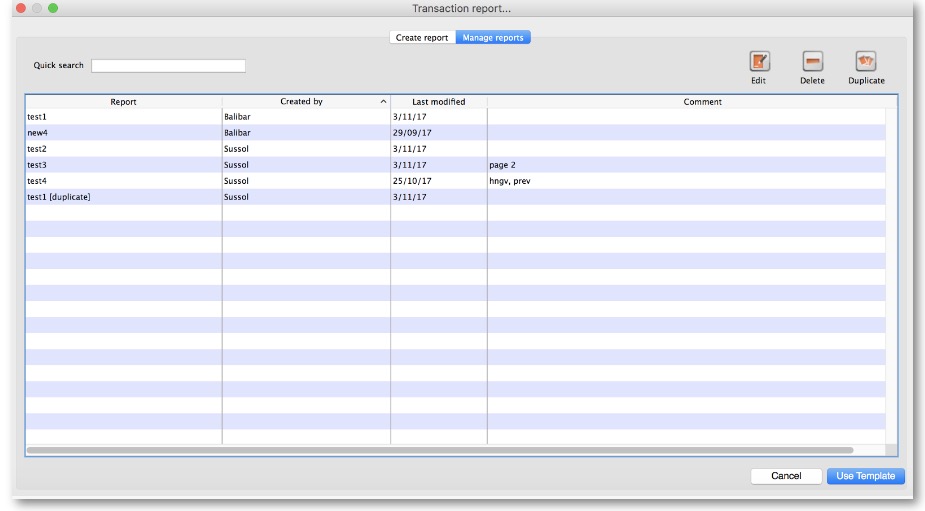Click the Delete report icon
Screen dimensions: 925x511
[812, 62]
